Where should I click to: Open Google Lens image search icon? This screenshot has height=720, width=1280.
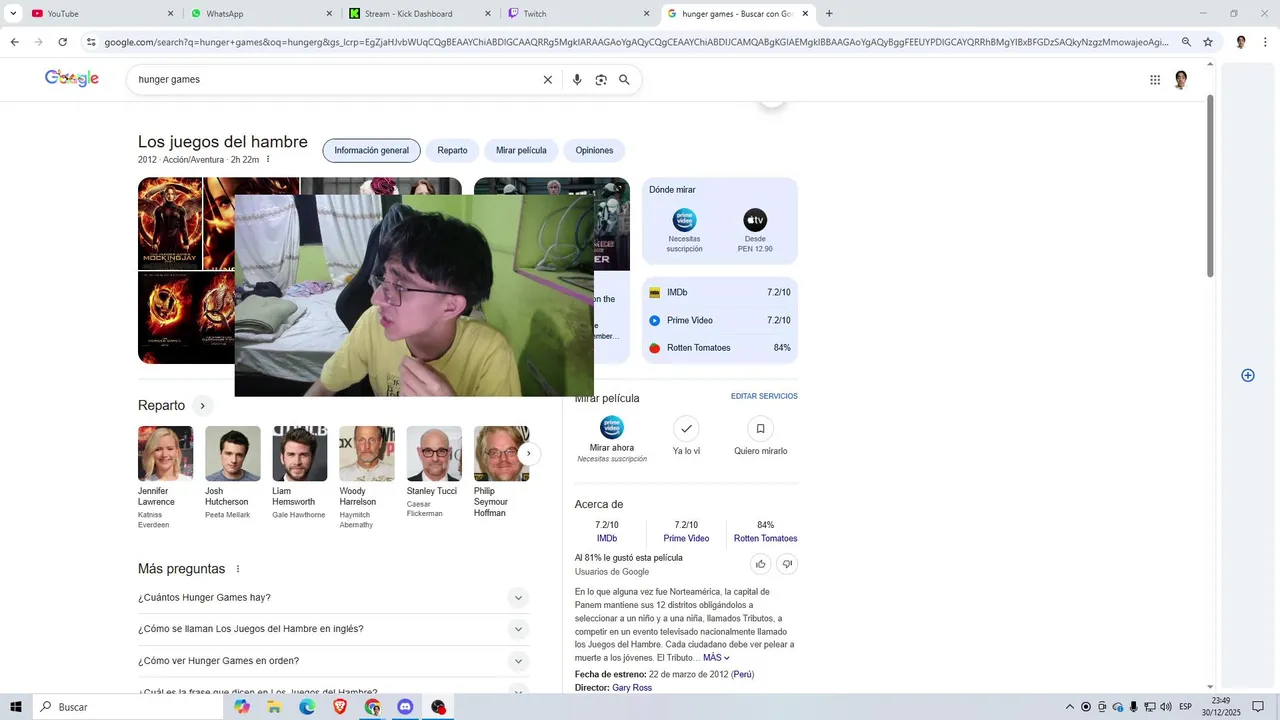601,80
